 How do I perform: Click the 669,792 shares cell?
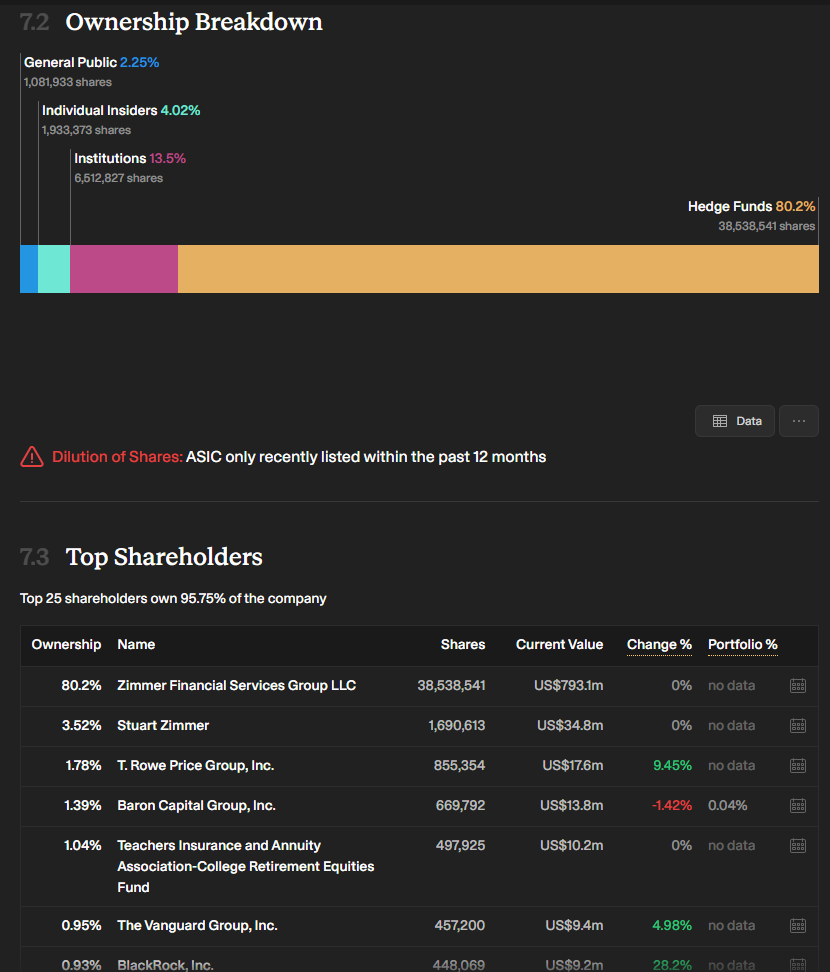(460, 805)
